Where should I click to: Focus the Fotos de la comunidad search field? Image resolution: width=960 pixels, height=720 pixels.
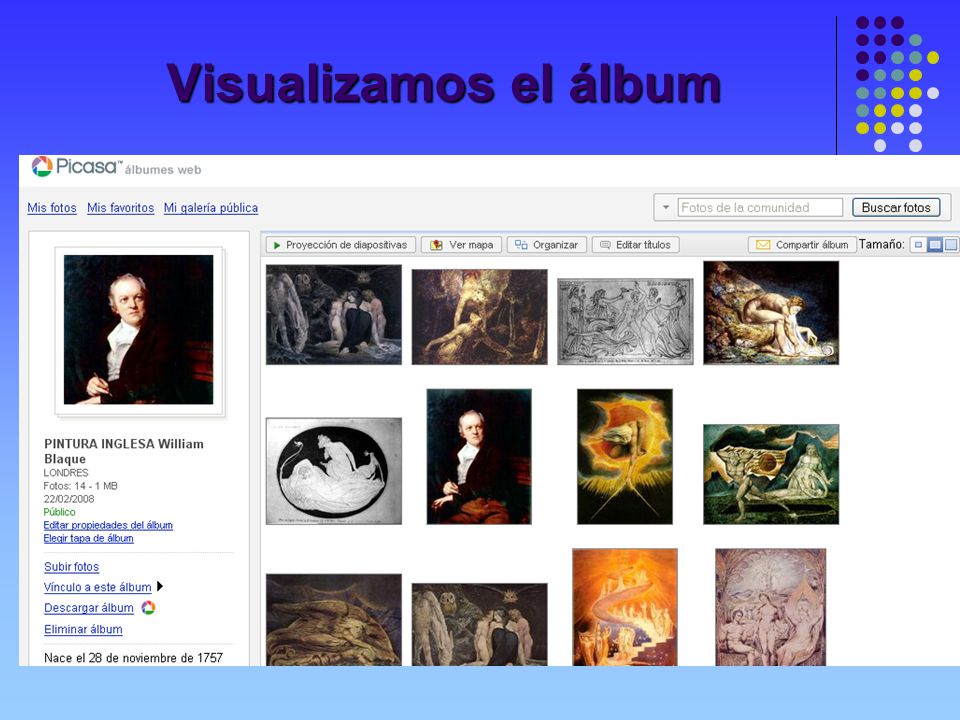coord(760,208)
